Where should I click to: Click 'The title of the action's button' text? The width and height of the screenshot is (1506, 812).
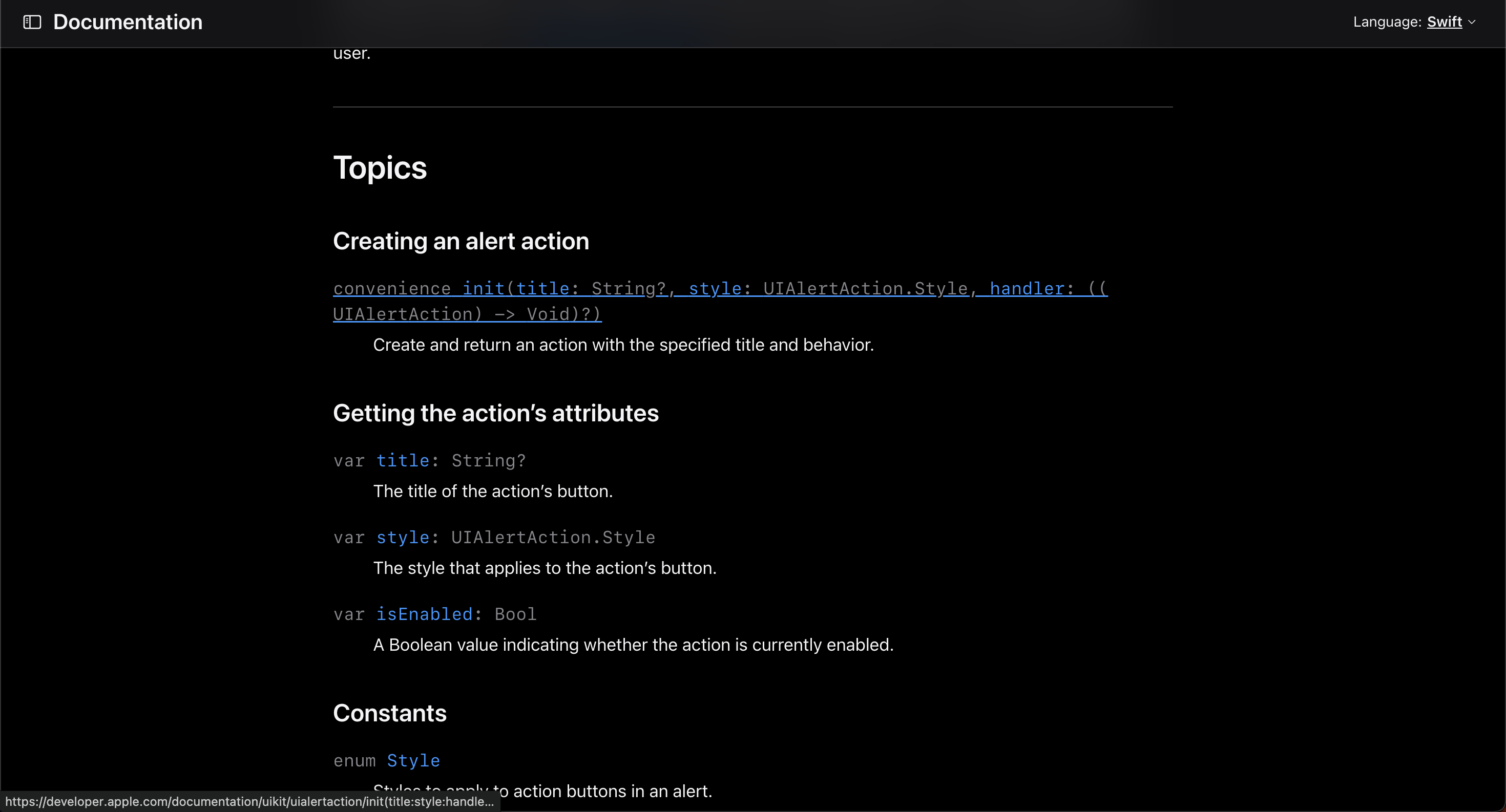pyautogui.click(x=493, y=492)
